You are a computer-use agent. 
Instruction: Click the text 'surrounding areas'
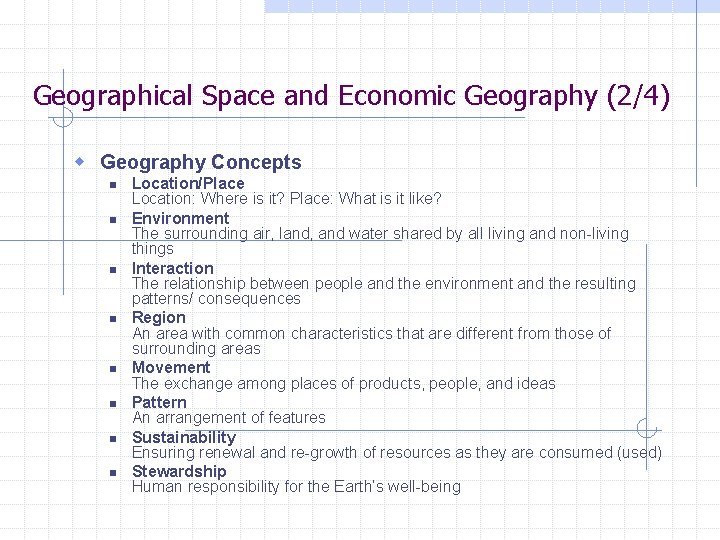tap(196, 349)
